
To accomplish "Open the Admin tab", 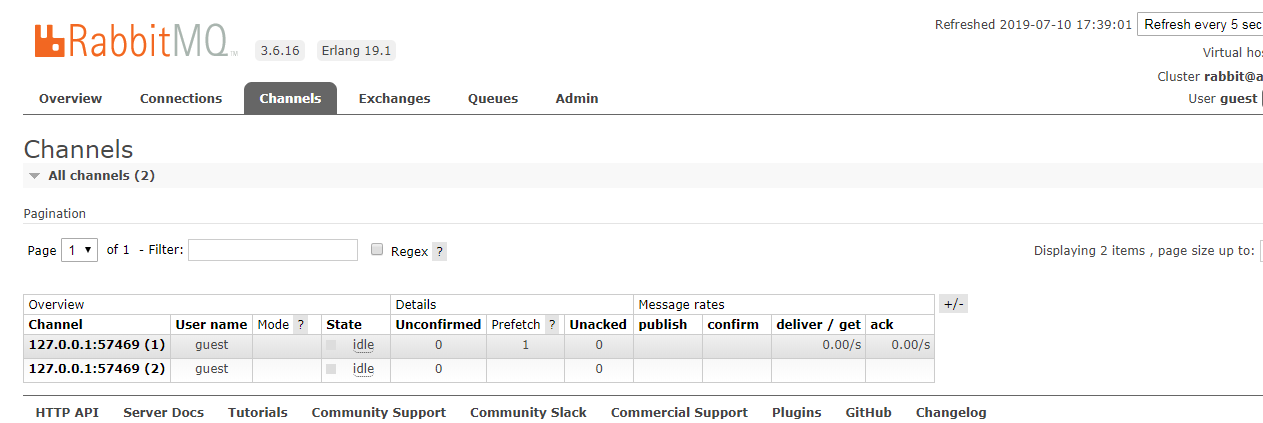I will coord(577,98).
